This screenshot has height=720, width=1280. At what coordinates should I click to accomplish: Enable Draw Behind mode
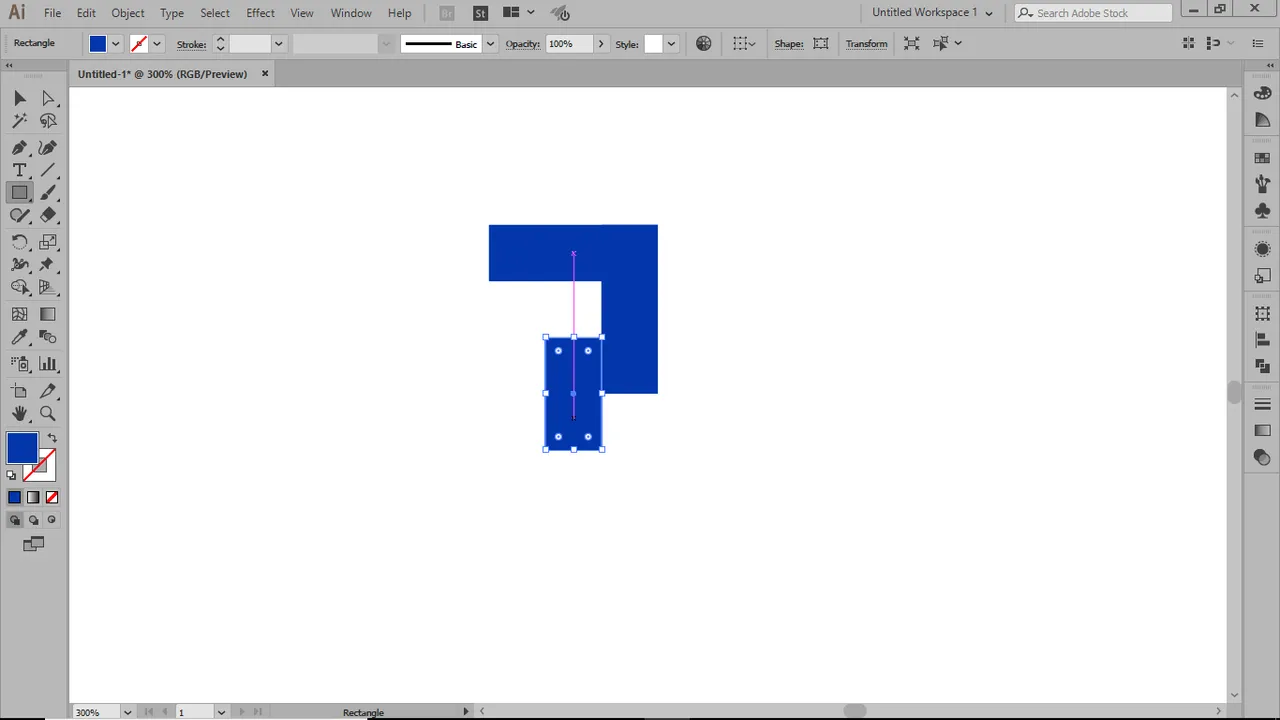click(x=33, y=520)
